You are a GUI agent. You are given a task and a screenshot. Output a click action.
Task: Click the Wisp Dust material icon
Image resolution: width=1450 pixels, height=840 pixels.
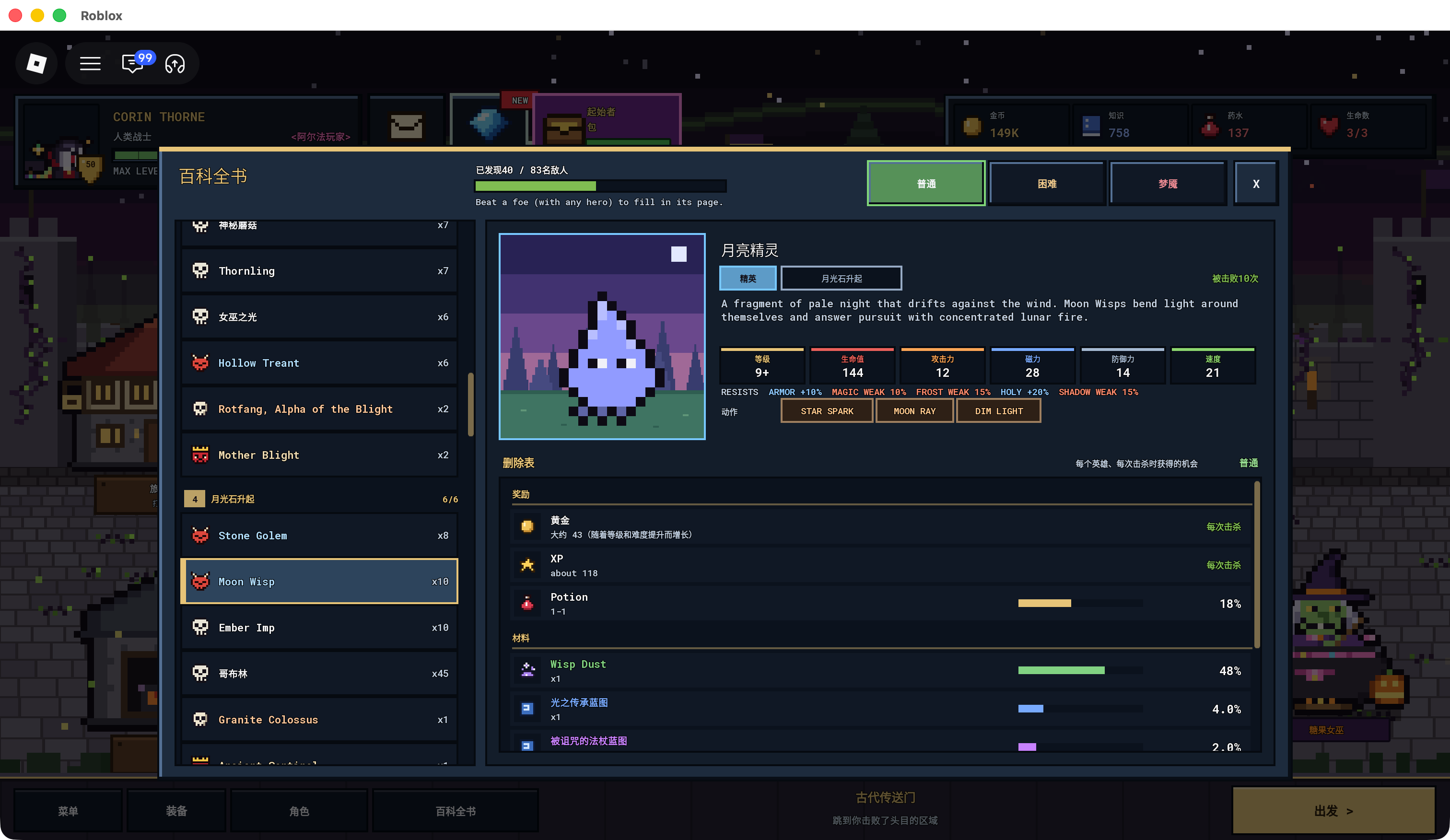click(x=526, y=670)
